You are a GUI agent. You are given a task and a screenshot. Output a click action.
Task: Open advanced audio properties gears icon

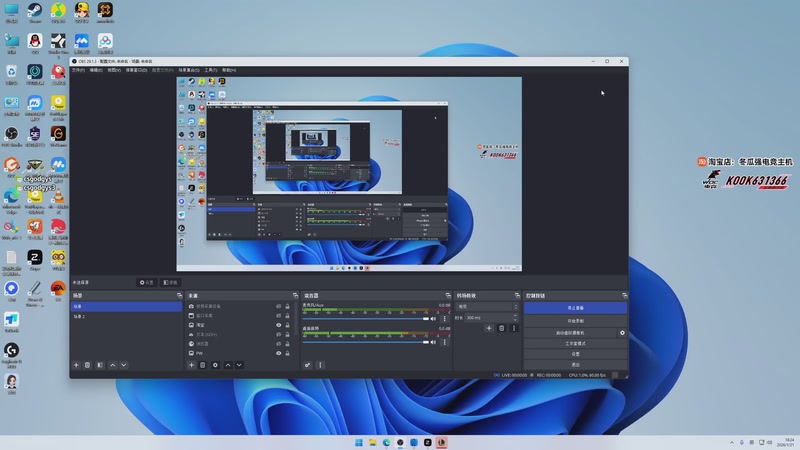[x=308, y=365]
